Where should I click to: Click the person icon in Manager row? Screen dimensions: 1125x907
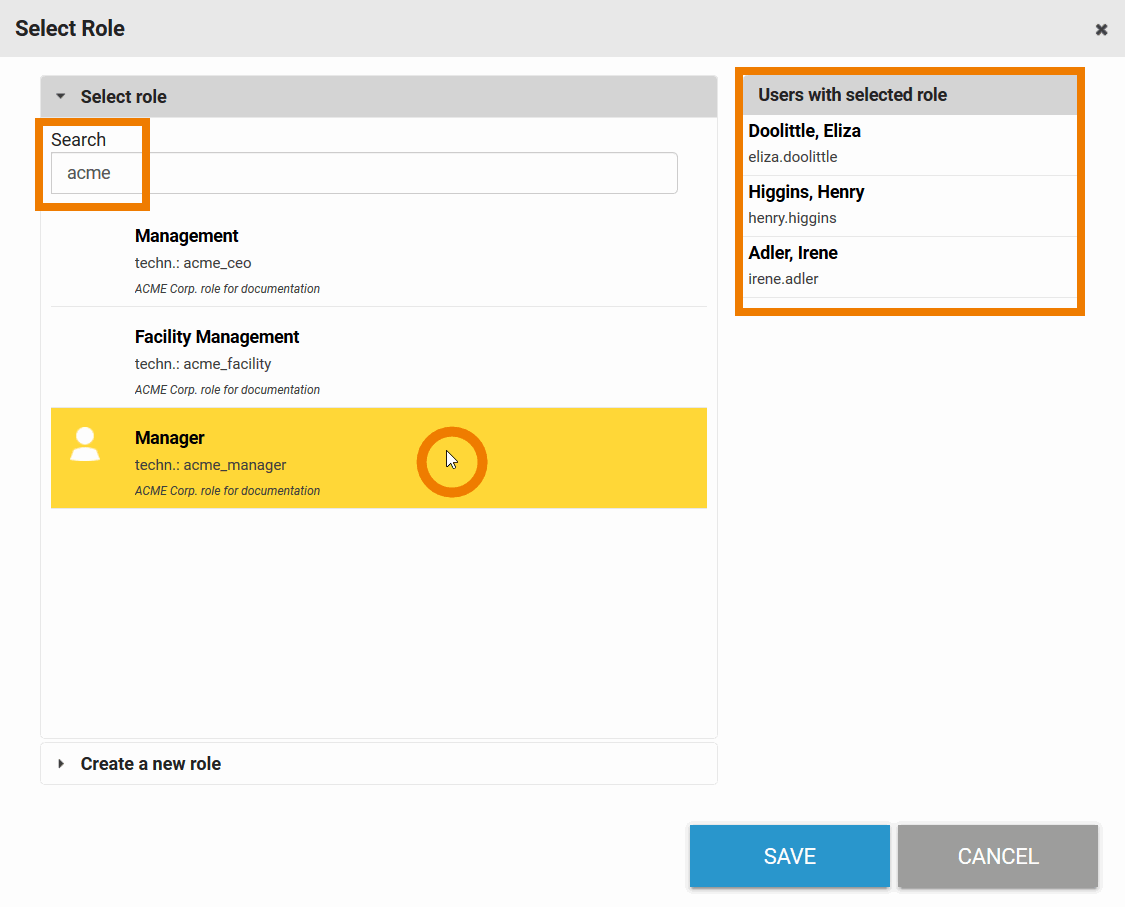[x=85, y=444]
